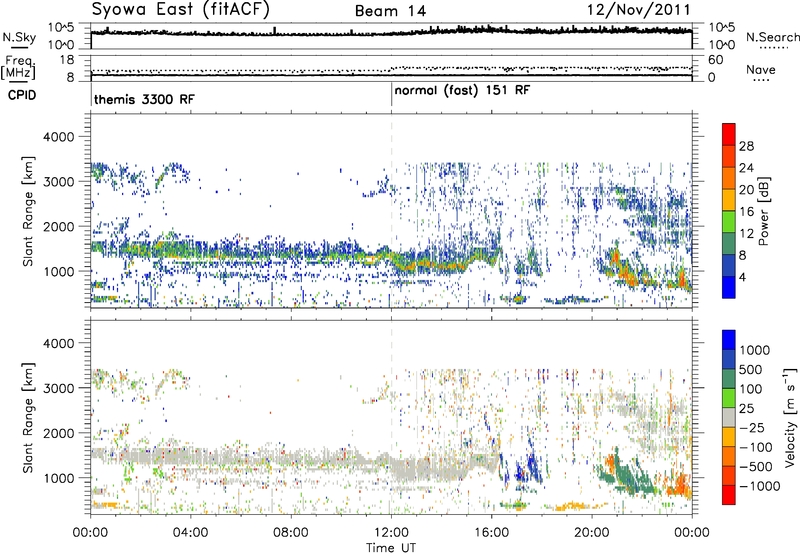This screenshot has height=554, width=800.
Task: Click the dark blue 500-1000 Velocity colorbar segment
Action: tap(729, 359)
